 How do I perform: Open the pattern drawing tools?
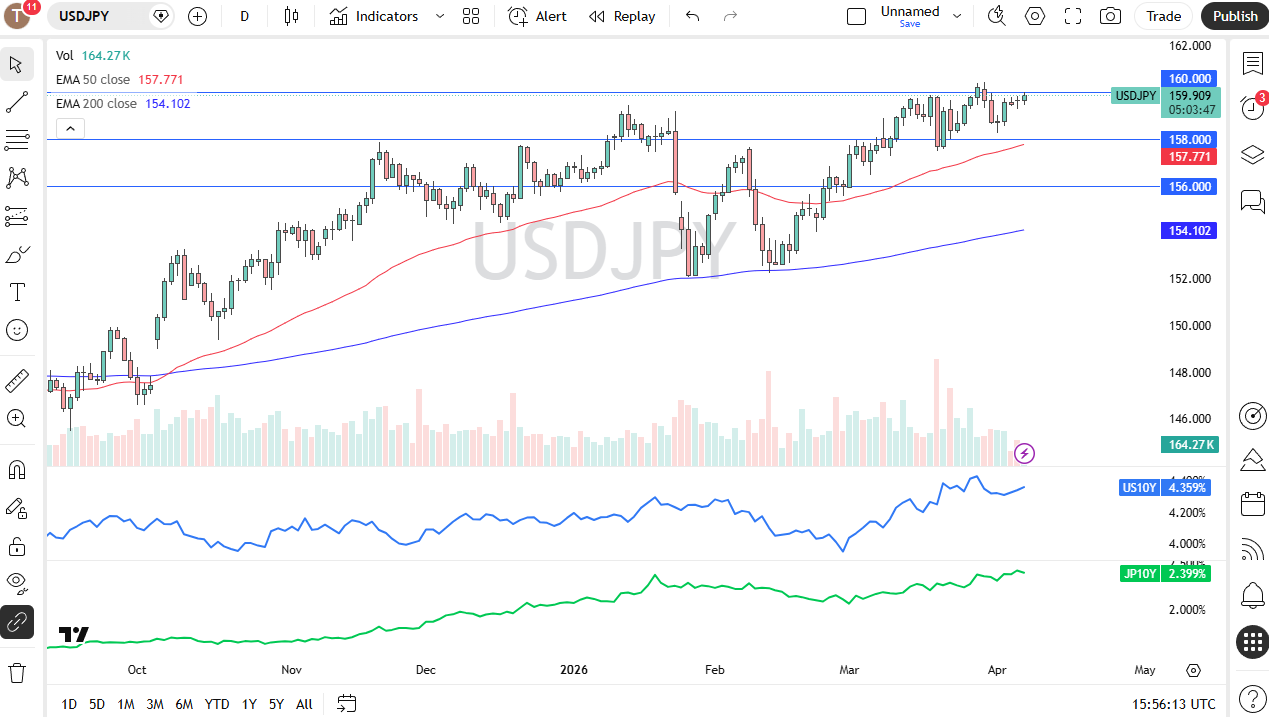point(16,177)
